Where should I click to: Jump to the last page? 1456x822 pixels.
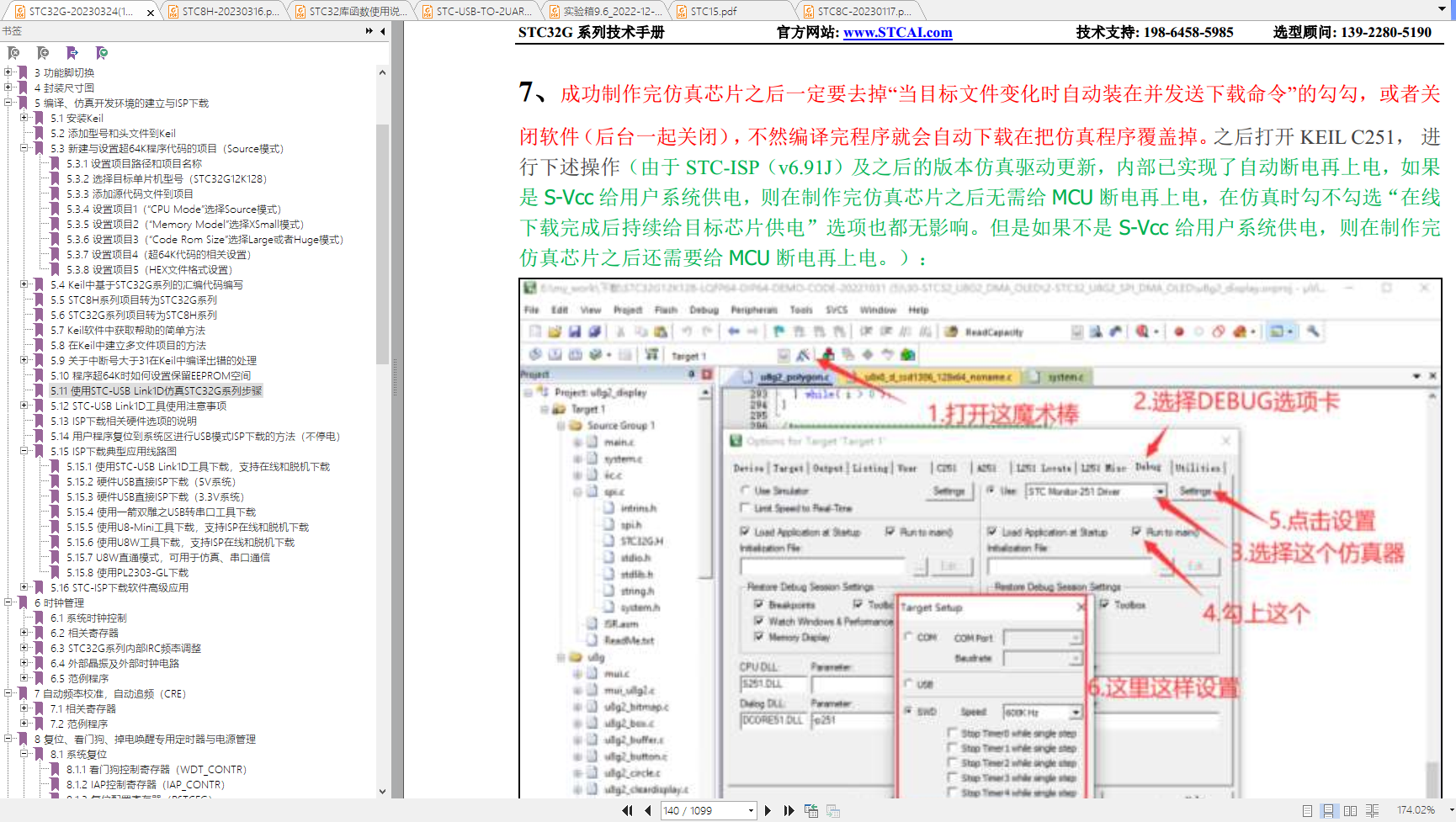789,810
